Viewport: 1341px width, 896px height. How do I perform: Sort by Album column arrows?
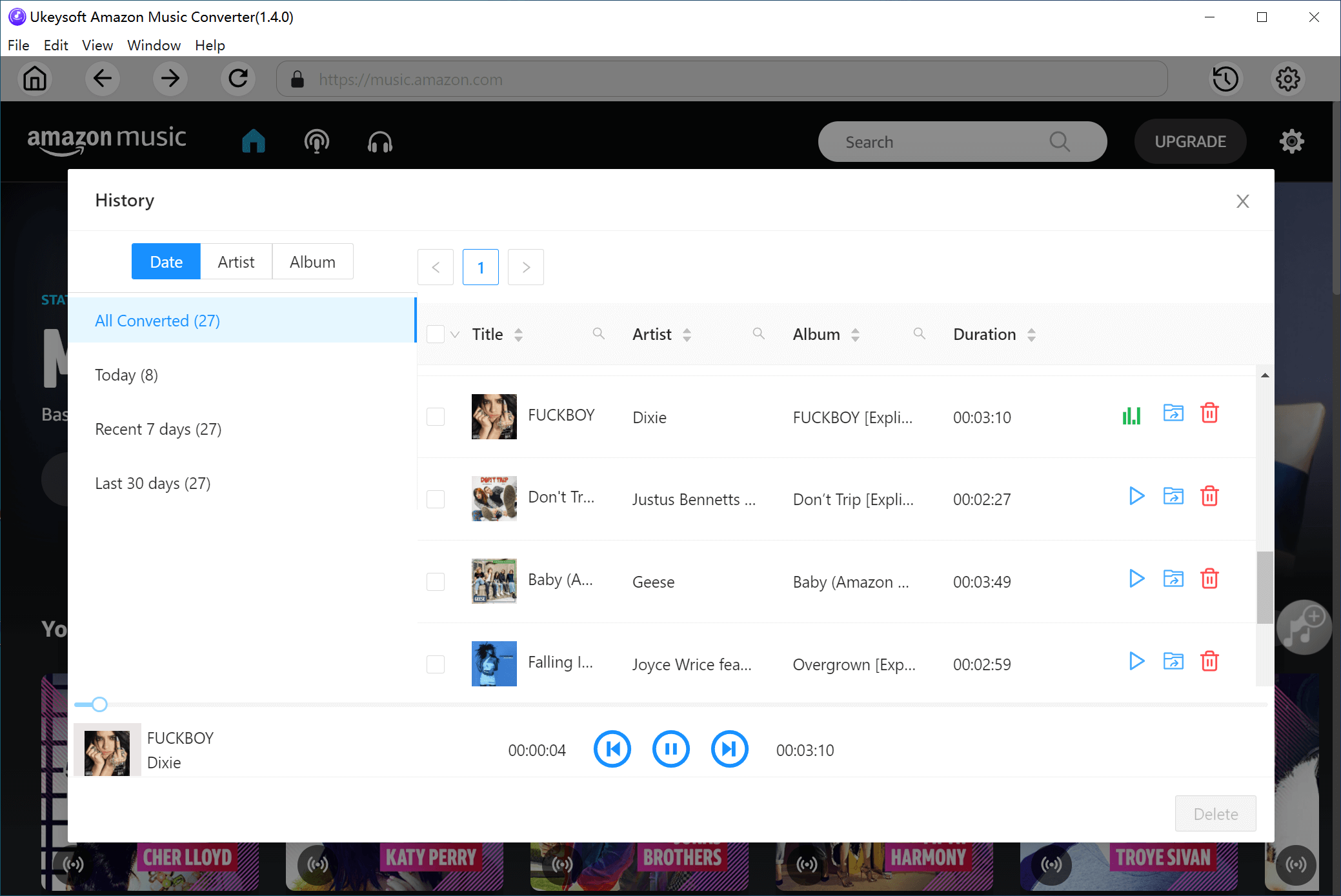(855, 335)
